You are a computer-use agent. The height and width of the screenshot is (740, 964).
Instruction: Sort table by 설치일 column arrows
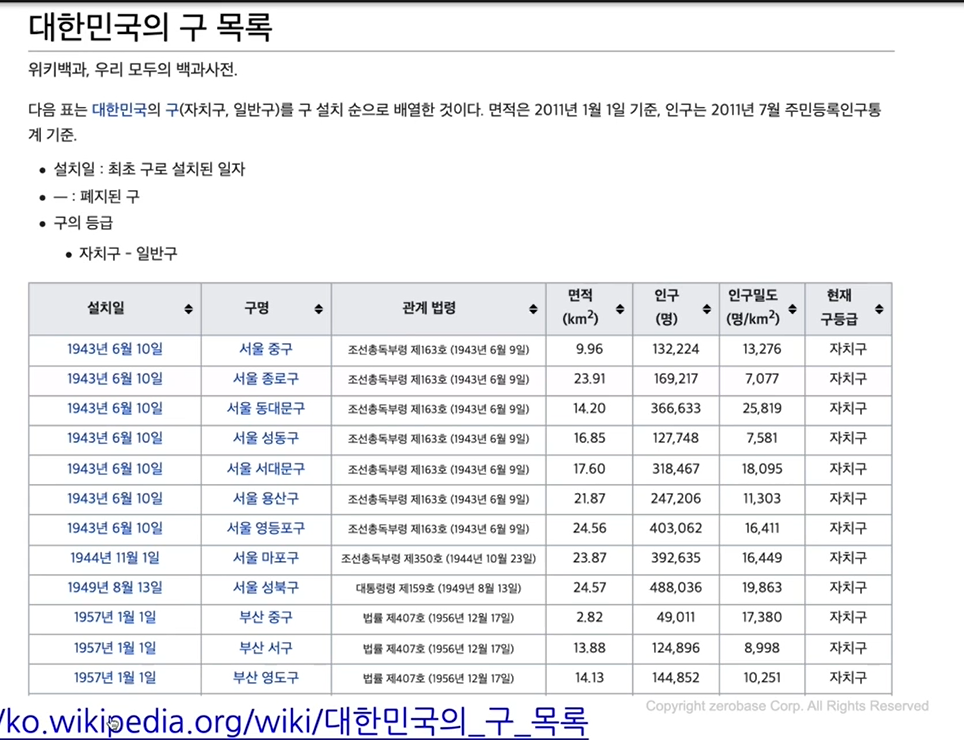pos(188,309)
